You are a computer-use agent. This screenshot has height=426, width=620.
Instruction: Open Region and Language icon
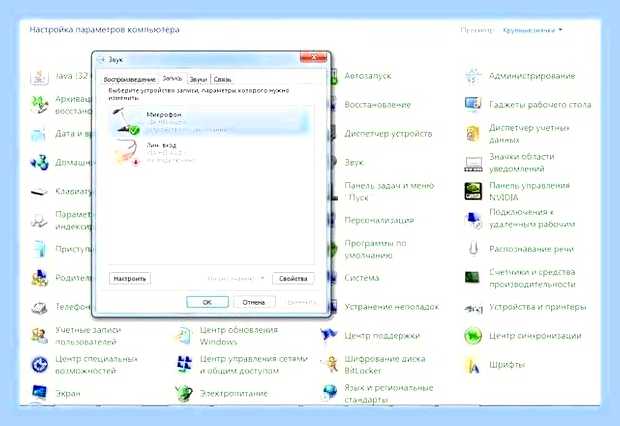click(330, 393)
